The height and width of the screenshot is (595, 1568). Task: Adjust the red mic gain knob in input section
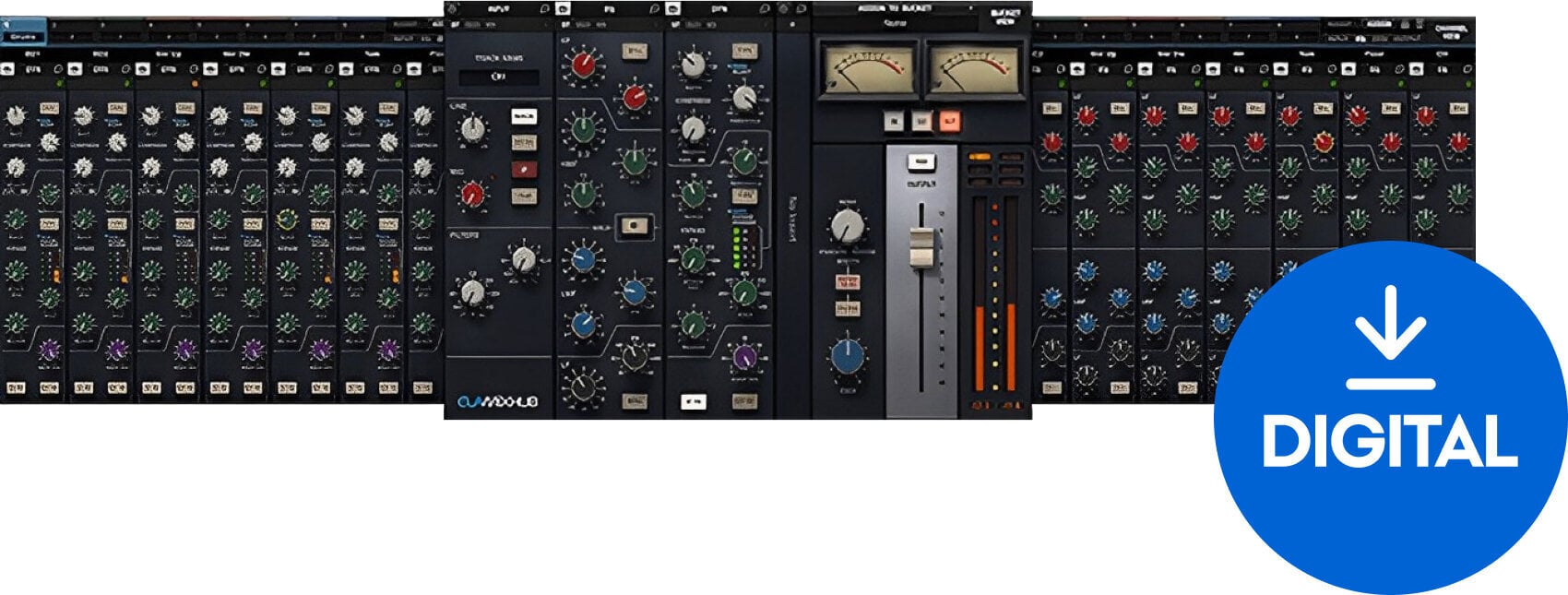(x=472, y=194)
